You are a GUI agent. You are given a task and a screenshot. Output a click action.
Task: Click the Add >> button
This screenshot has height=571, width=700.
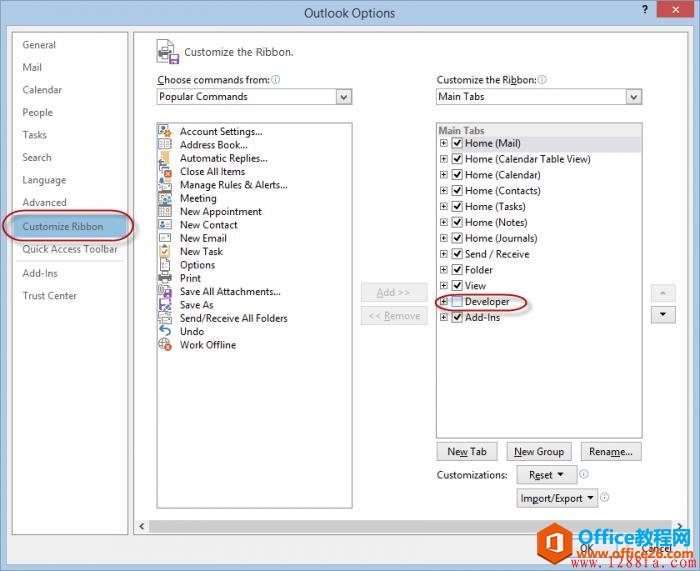pyautogui.click(x=394, y=292)
